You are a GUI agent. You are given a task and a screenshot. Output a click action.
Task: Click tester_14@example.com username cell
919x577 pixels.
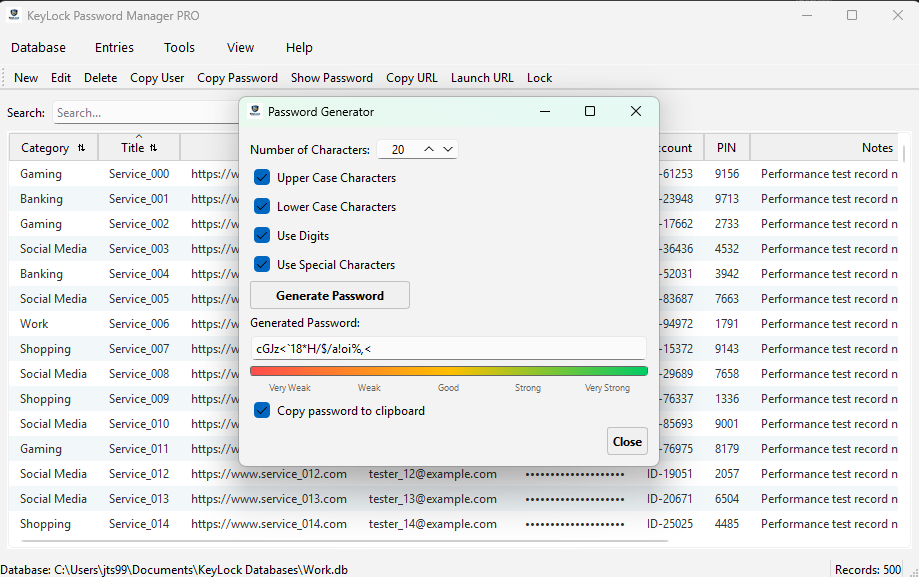433,524
